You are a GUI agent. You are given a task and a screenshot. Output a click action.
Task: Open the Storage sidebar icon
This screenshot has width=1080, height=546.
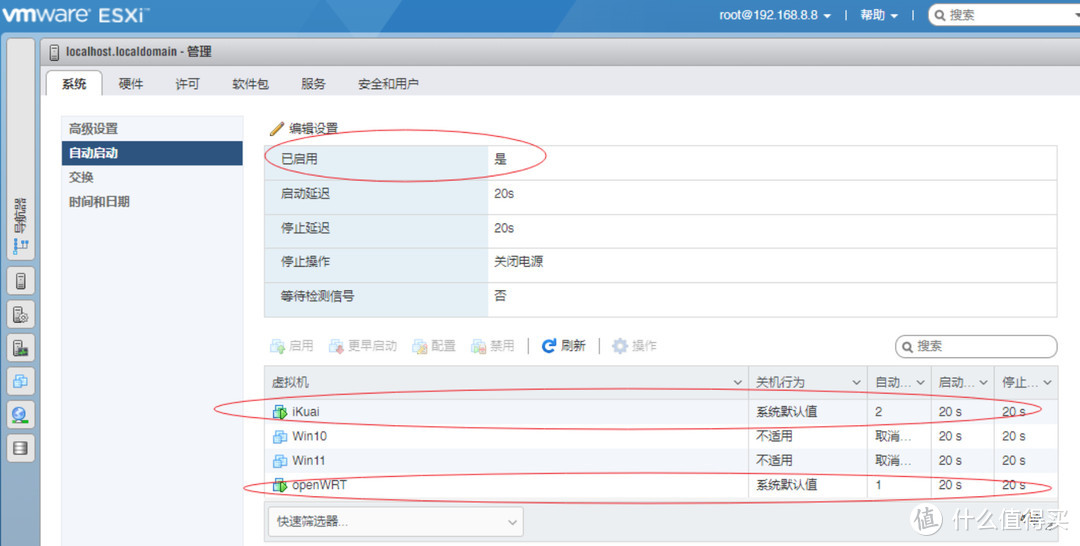click(x=21, y=448)
